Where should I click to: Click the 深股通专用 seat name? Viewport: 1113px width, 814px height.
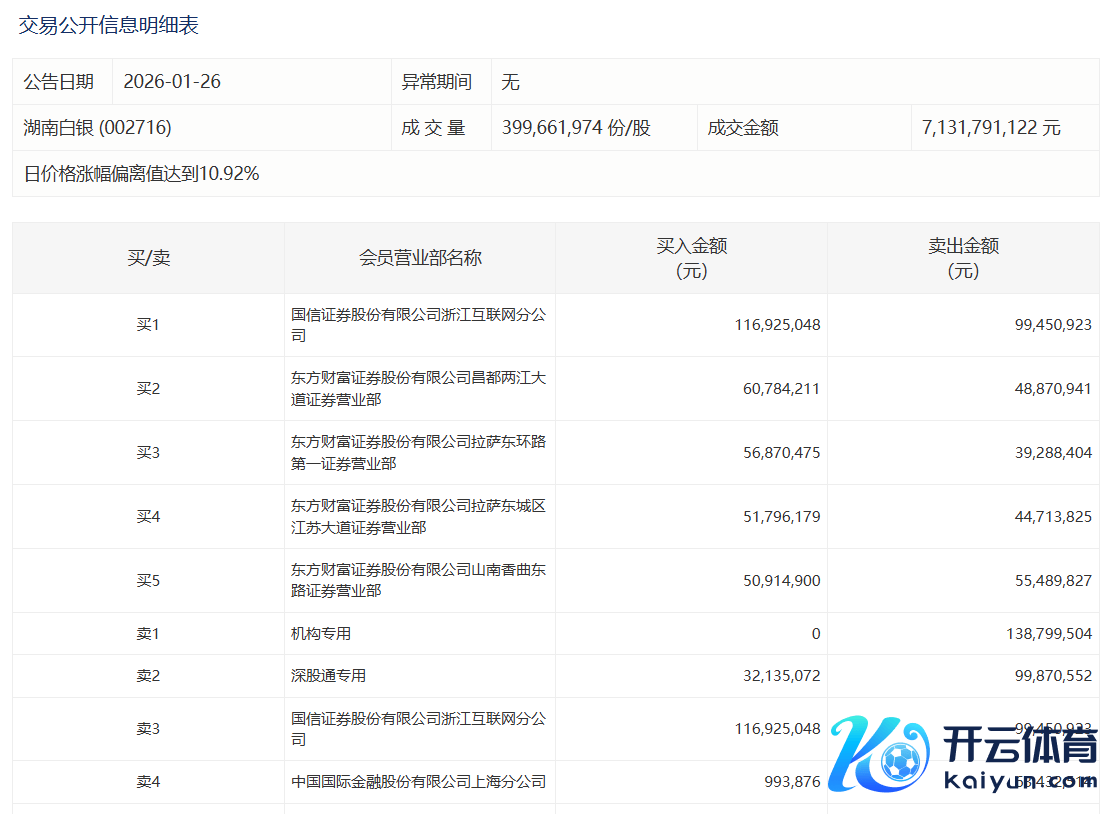tap(328, 676)
